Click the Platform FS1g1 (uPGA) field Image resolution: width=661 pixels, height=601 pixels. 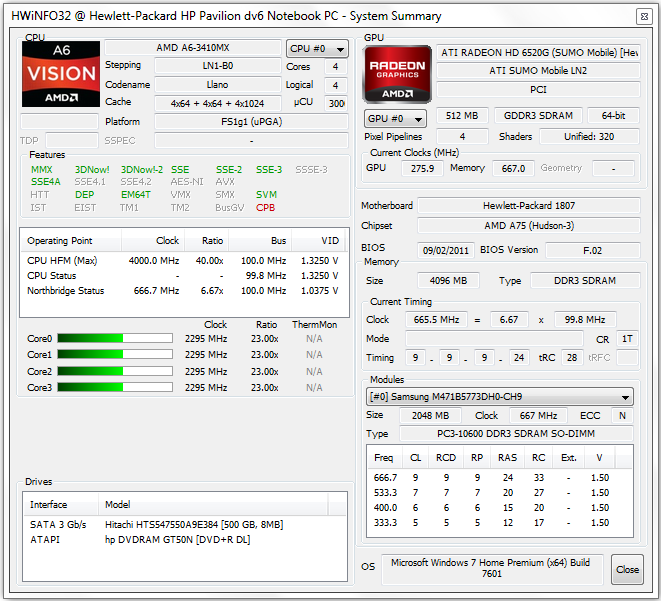(251, 122)
